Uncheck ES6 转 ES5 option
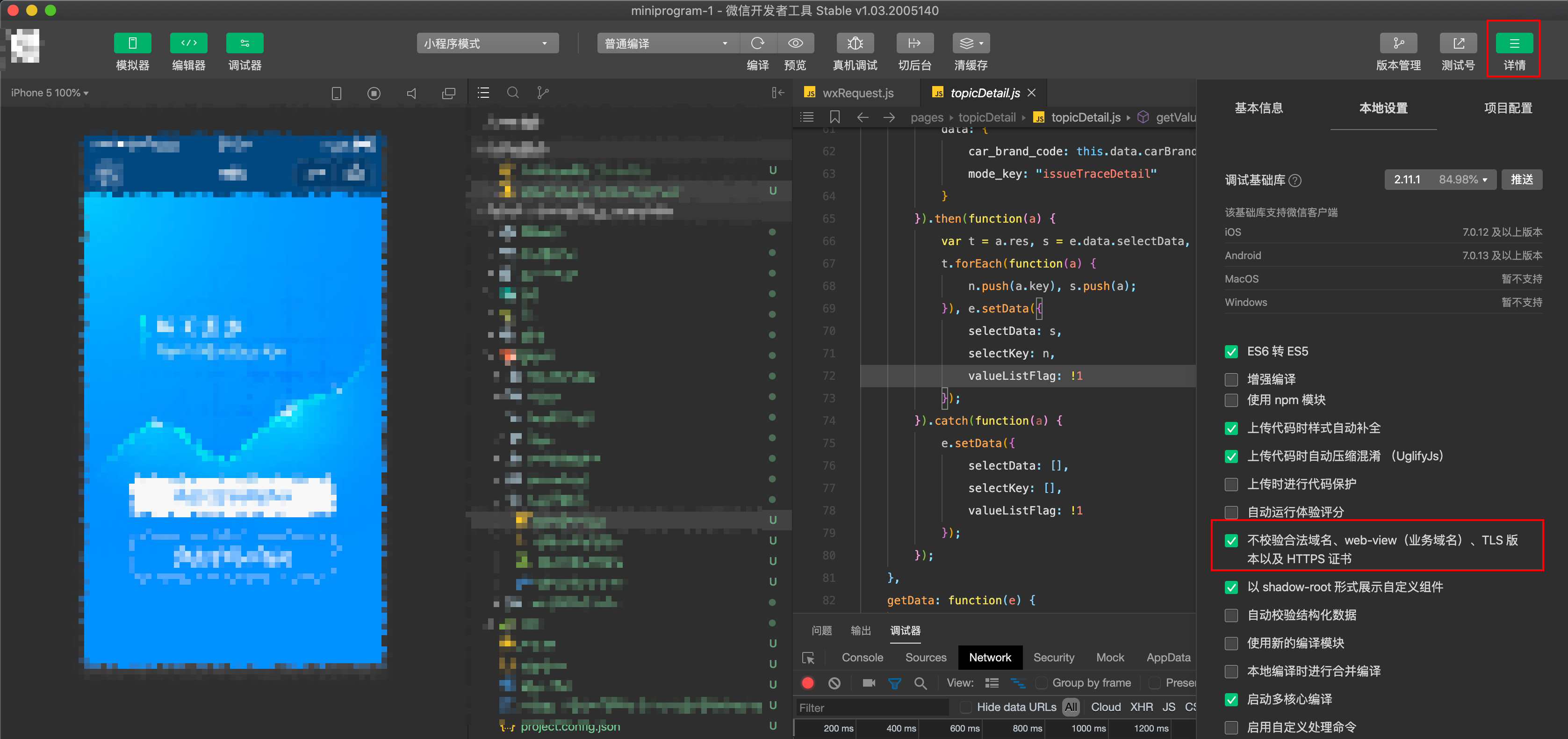The image size is (1568, 739). tap(1231, 352)
